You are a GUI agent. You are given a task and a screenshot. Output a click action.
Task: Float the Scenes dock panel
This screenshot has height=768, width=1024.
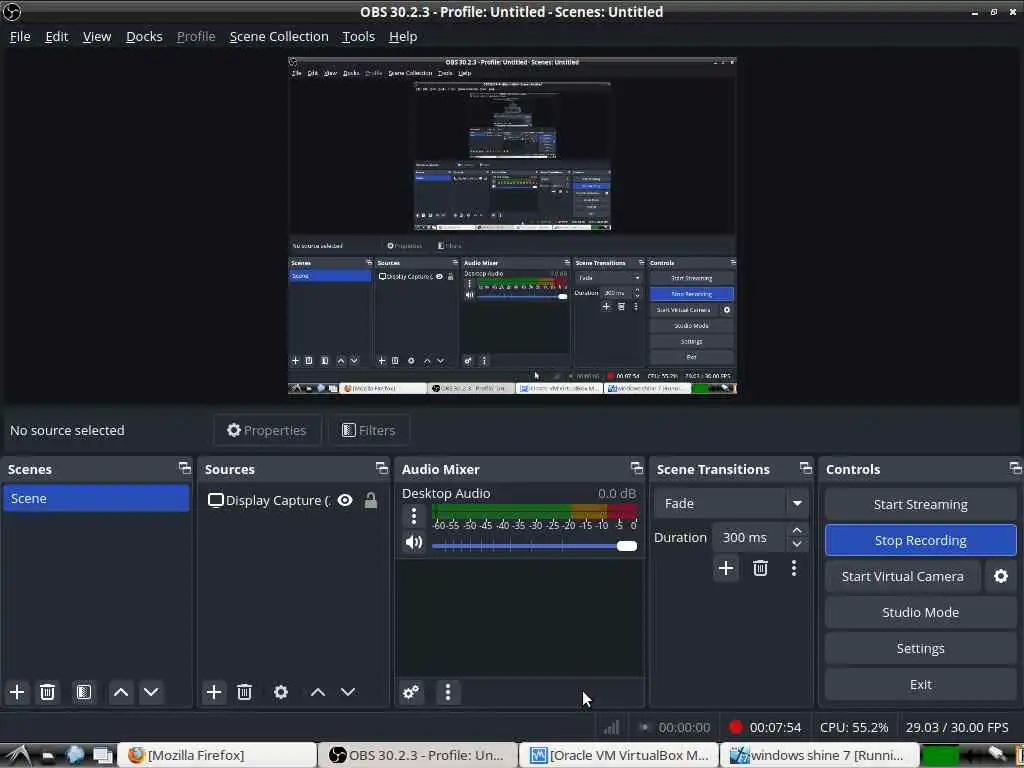185,468
